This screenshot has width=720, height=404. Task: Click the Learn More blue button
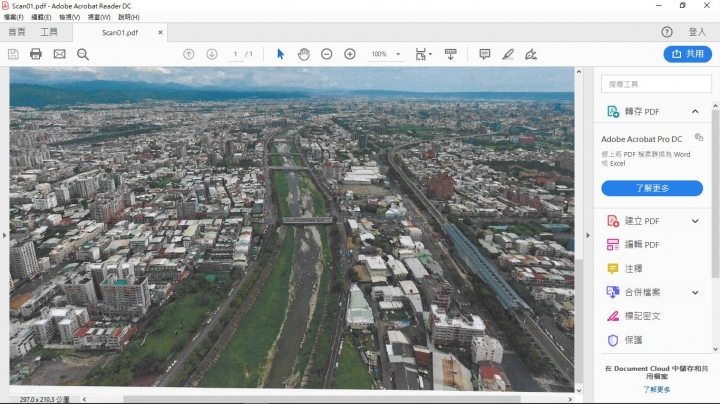(652, 188)
